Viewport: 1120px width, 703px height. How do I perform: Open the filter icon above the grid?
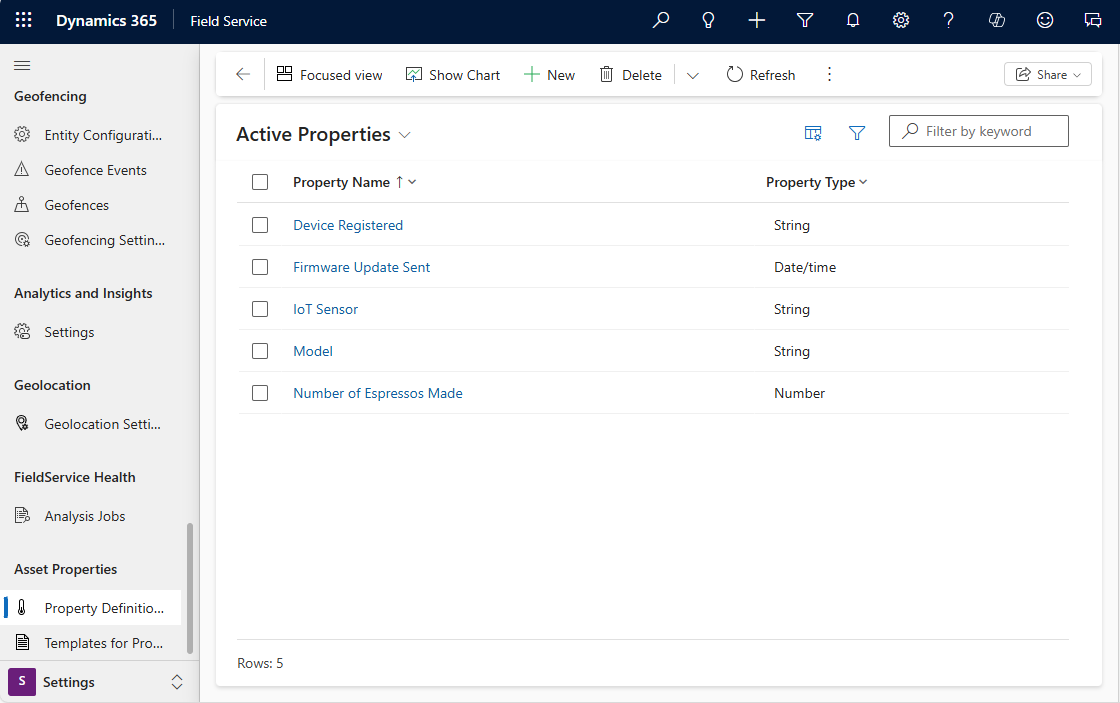[857, 132]
